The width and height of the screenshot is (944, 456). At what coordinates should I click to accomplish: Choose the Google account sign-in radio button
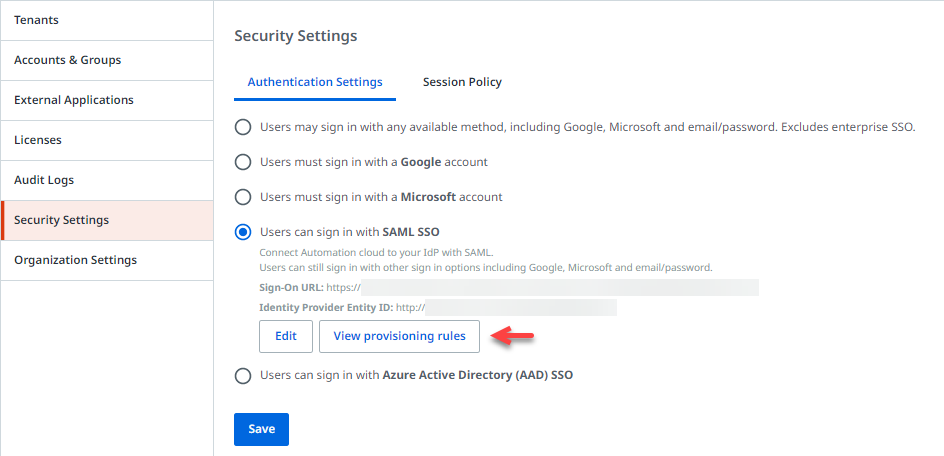click(243, 162)
